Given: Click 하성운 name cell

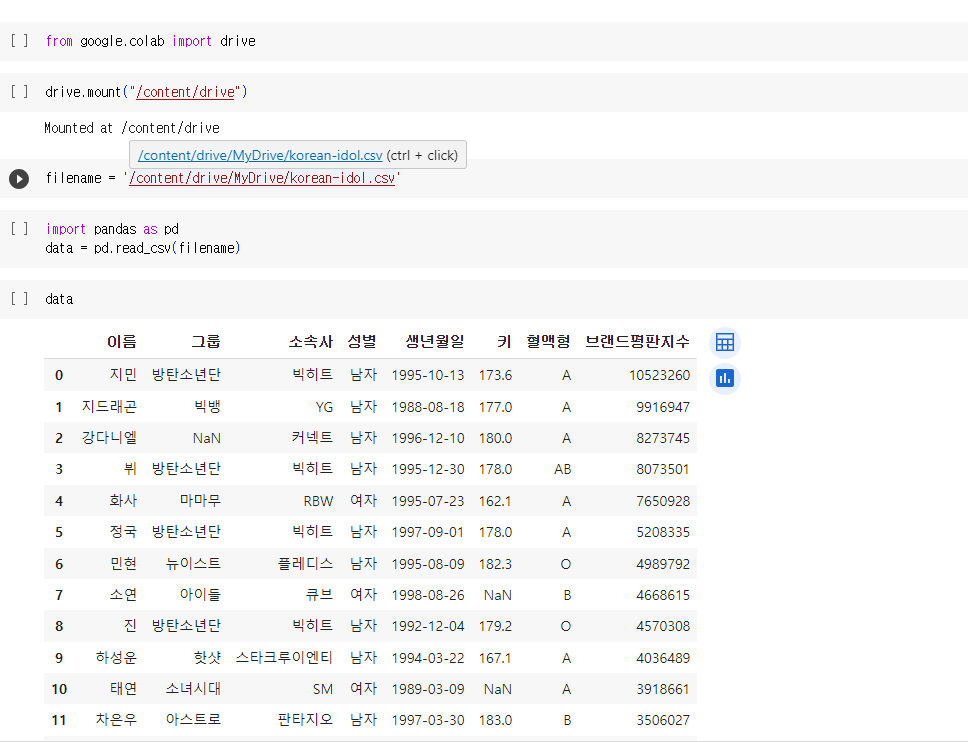Looking at the screenshot, I should coord(116,657).
